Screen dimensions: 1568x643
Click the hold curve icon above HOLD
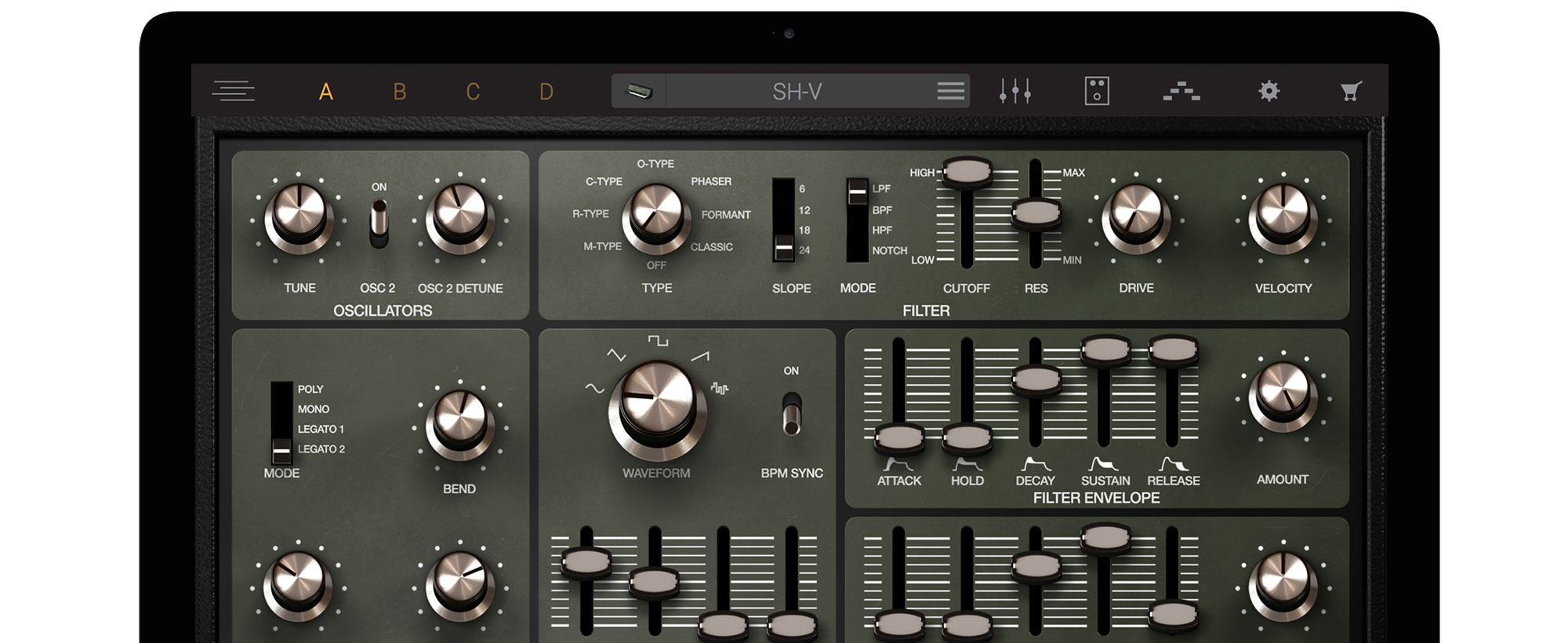click(967, 464)
